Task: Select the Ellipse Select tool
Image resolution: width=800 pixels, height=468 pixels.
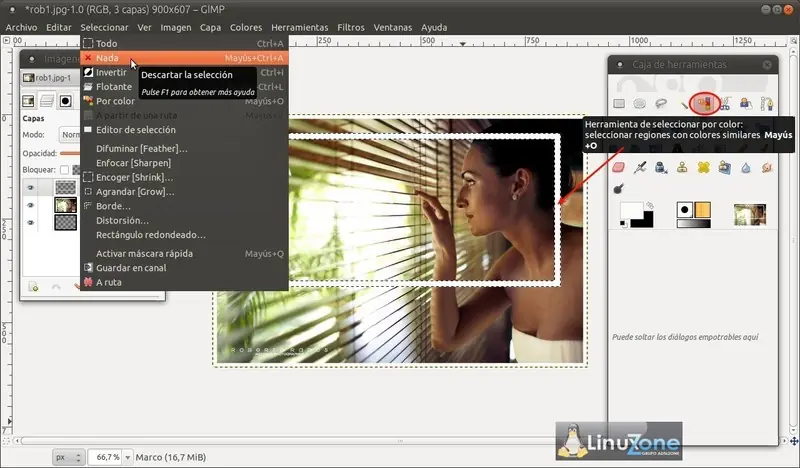Action: pos(640,104)
